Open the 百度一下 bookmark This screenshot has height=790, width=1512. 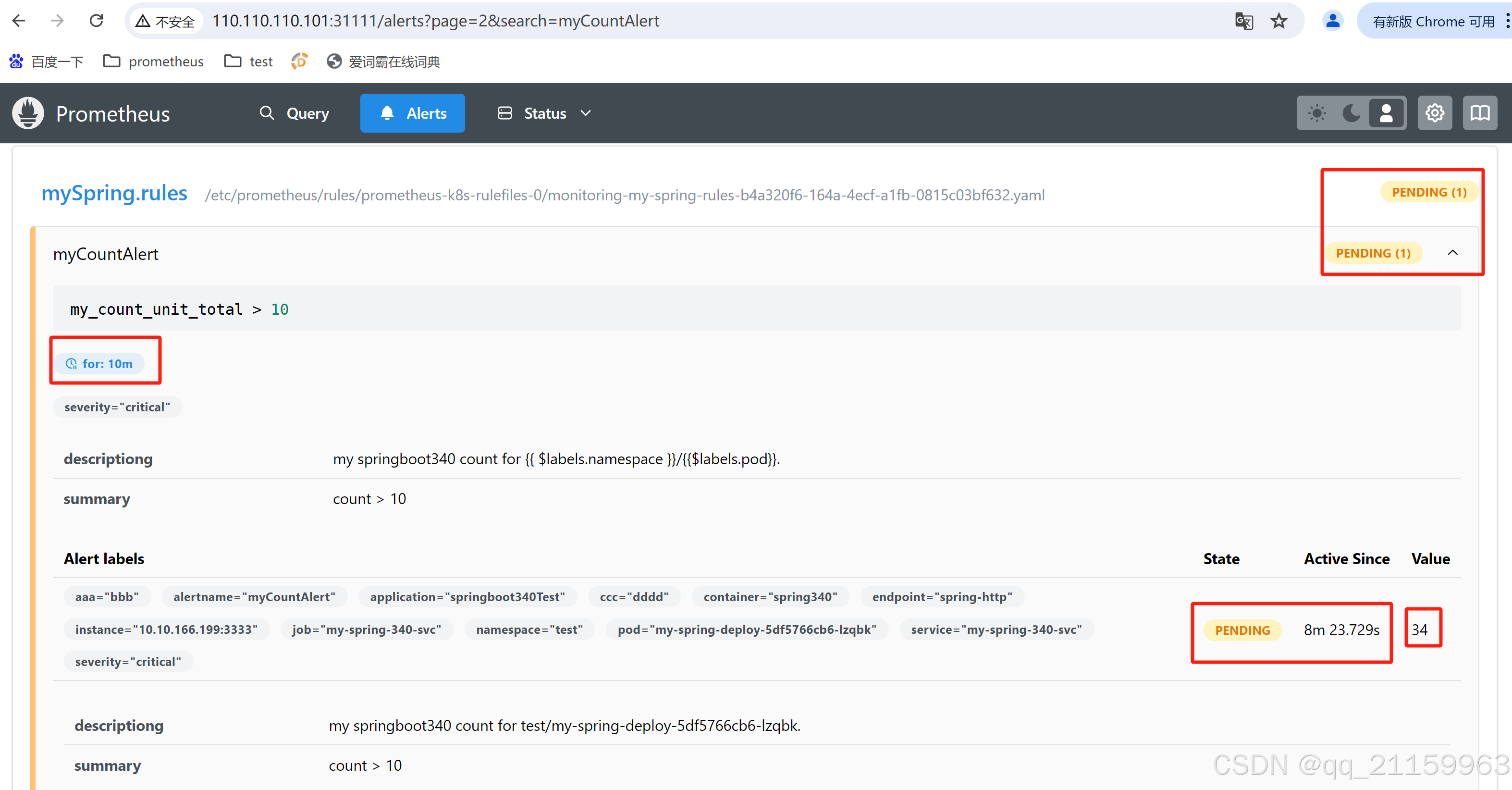[x=46, y=62]
